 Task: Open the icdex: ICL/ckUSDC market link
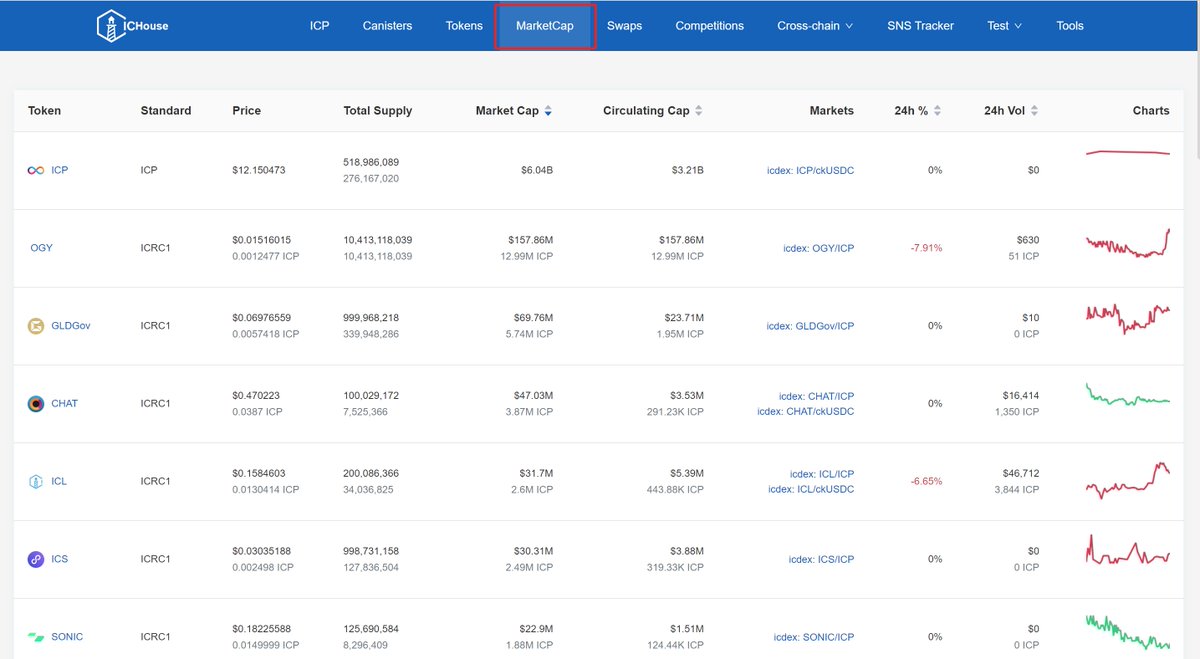pyautogui.click(x=812, y=490)
